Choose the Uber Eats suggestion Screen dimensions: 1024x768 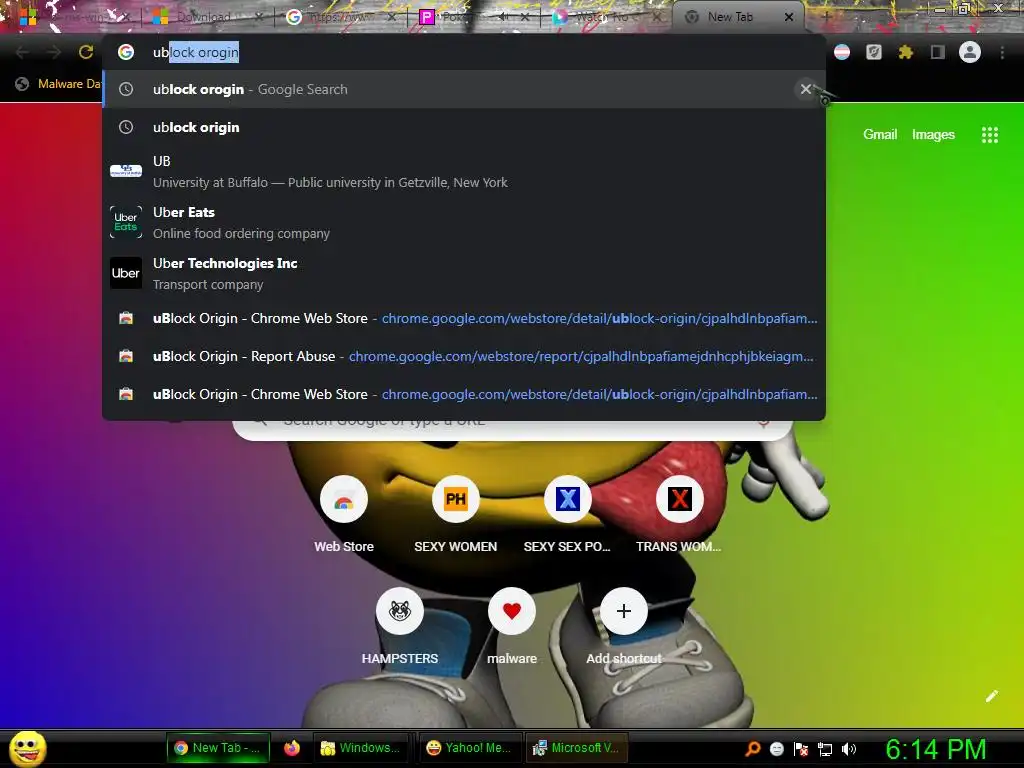(464, 222)
